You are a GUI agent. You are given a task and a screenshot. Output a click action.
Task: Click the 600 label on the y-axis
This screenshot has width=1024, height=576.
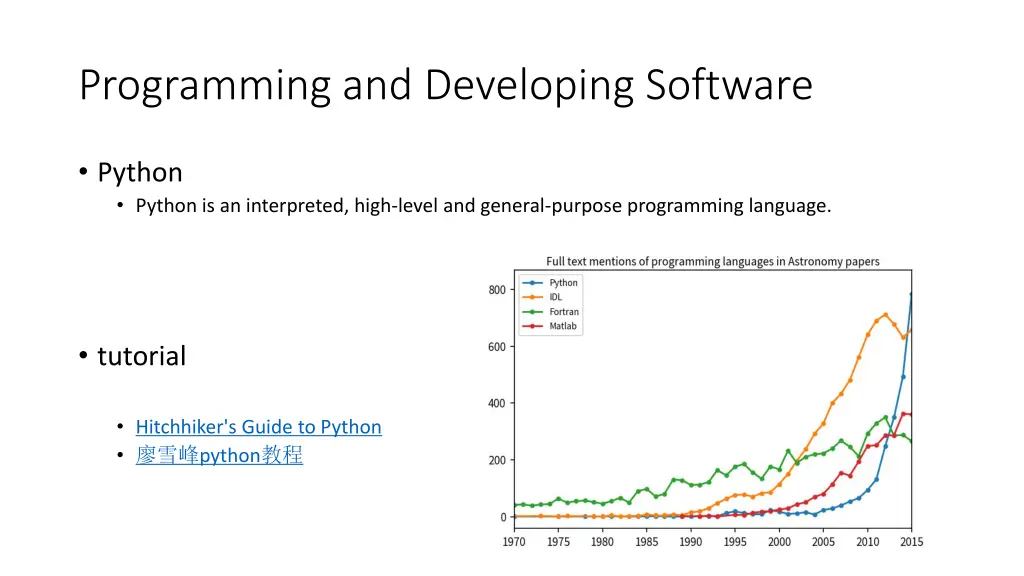[497, 347]
